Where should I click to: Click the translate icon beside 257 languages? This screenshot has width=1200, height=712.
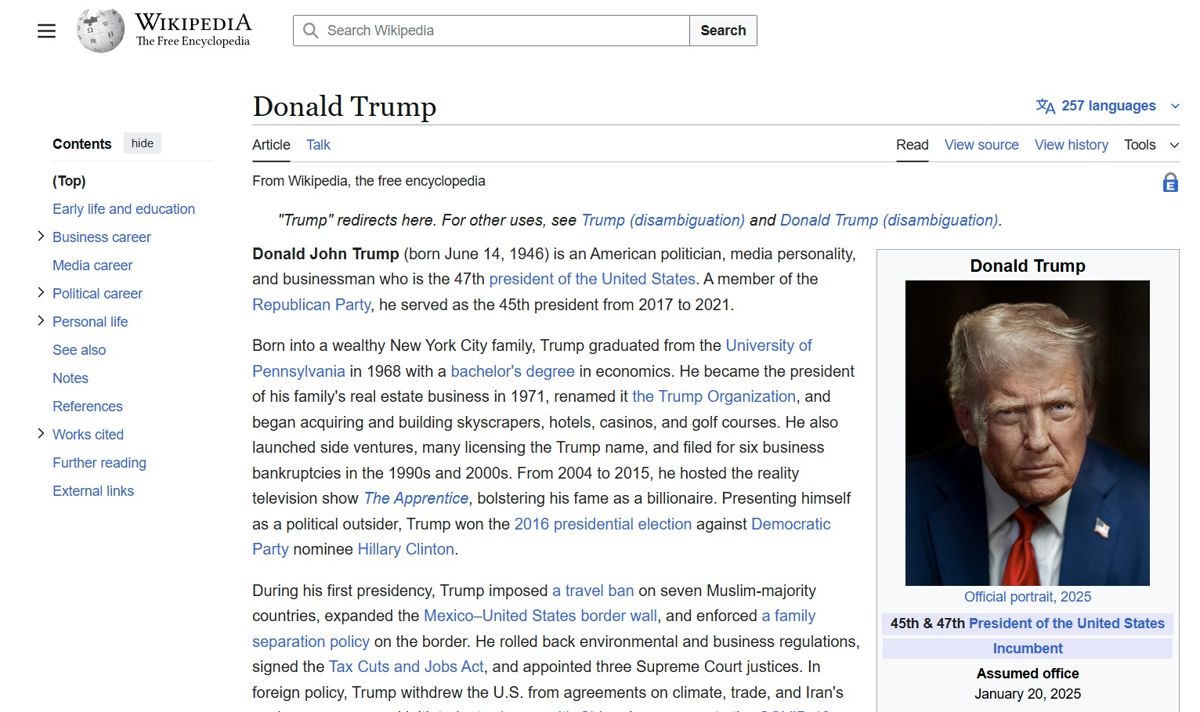click(1045, 105)
